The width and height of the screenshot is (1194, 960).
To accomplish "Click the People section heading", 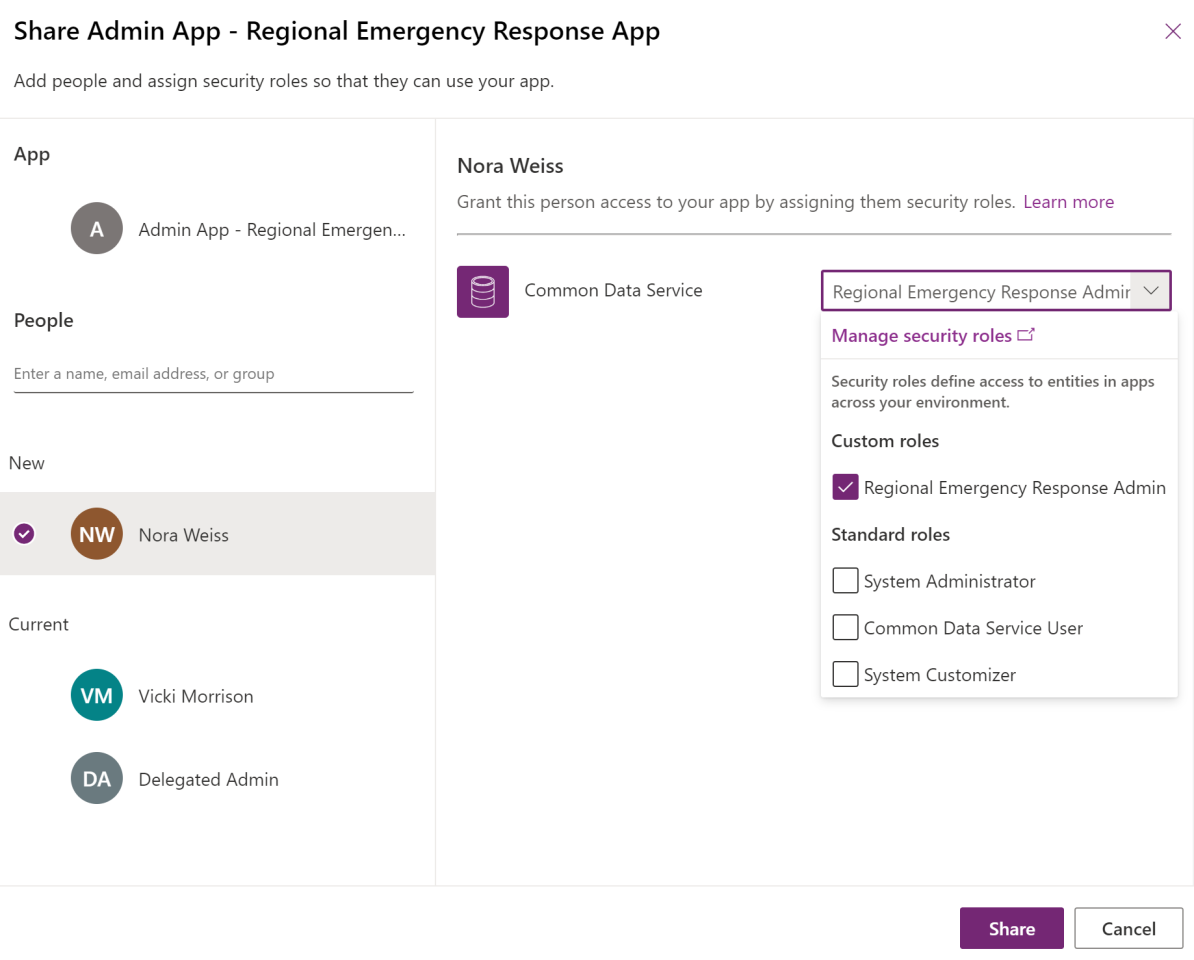I will [x=43, y=321].
